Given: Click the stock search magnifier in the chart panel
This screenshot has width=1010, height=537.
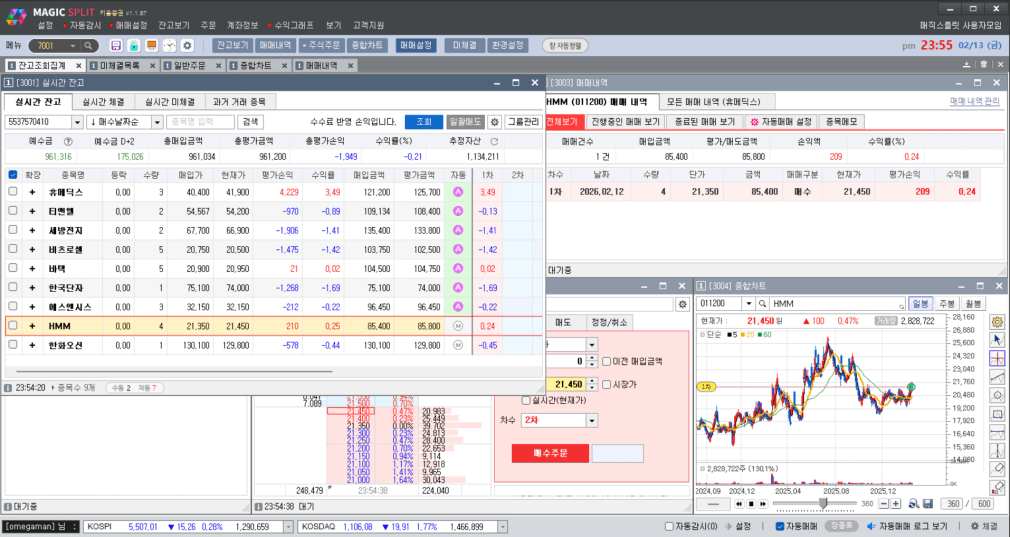Looking at the screenshot, I should point(762,303).
